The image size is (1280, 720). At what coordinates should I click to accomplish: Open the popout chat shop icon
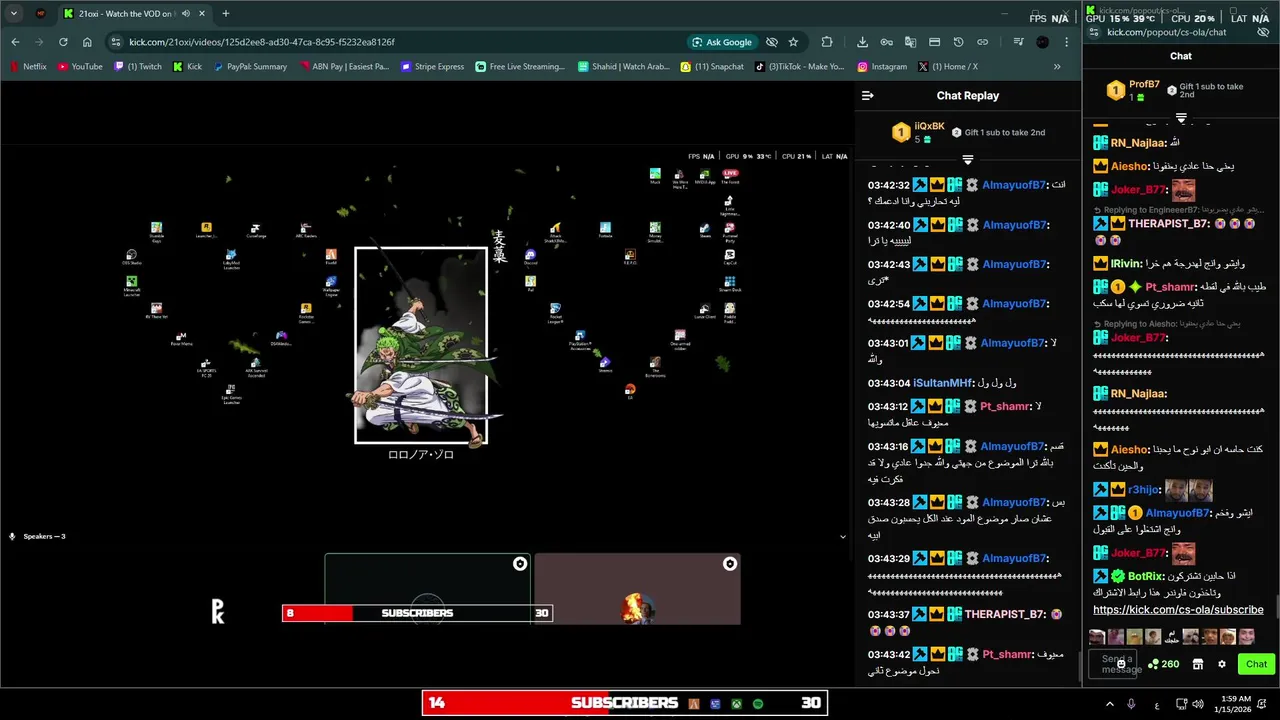click(x=1197, y=664)
